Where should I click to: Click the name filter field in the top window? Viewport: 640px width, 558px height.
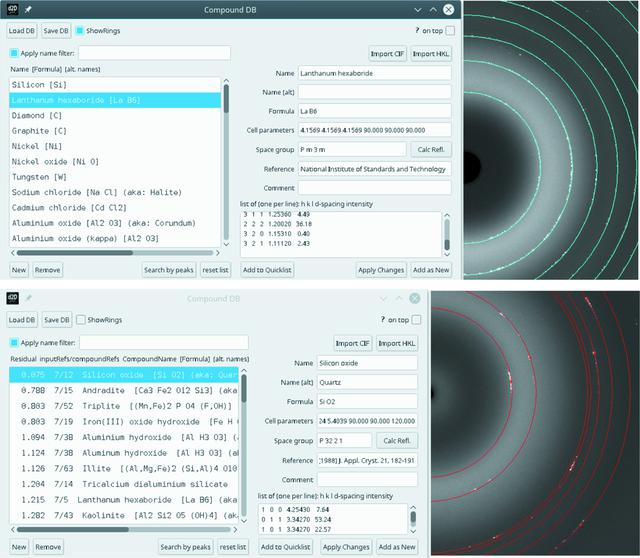pyautogui.click(x=154, y=53)
